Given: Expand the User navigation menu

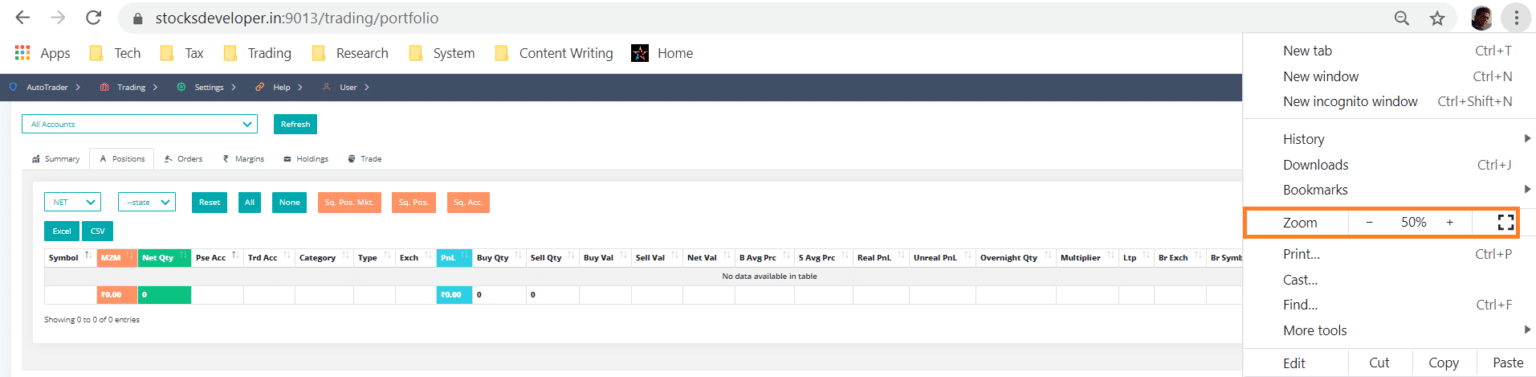Looking at the screenshot, I should [x=346, y=87].
